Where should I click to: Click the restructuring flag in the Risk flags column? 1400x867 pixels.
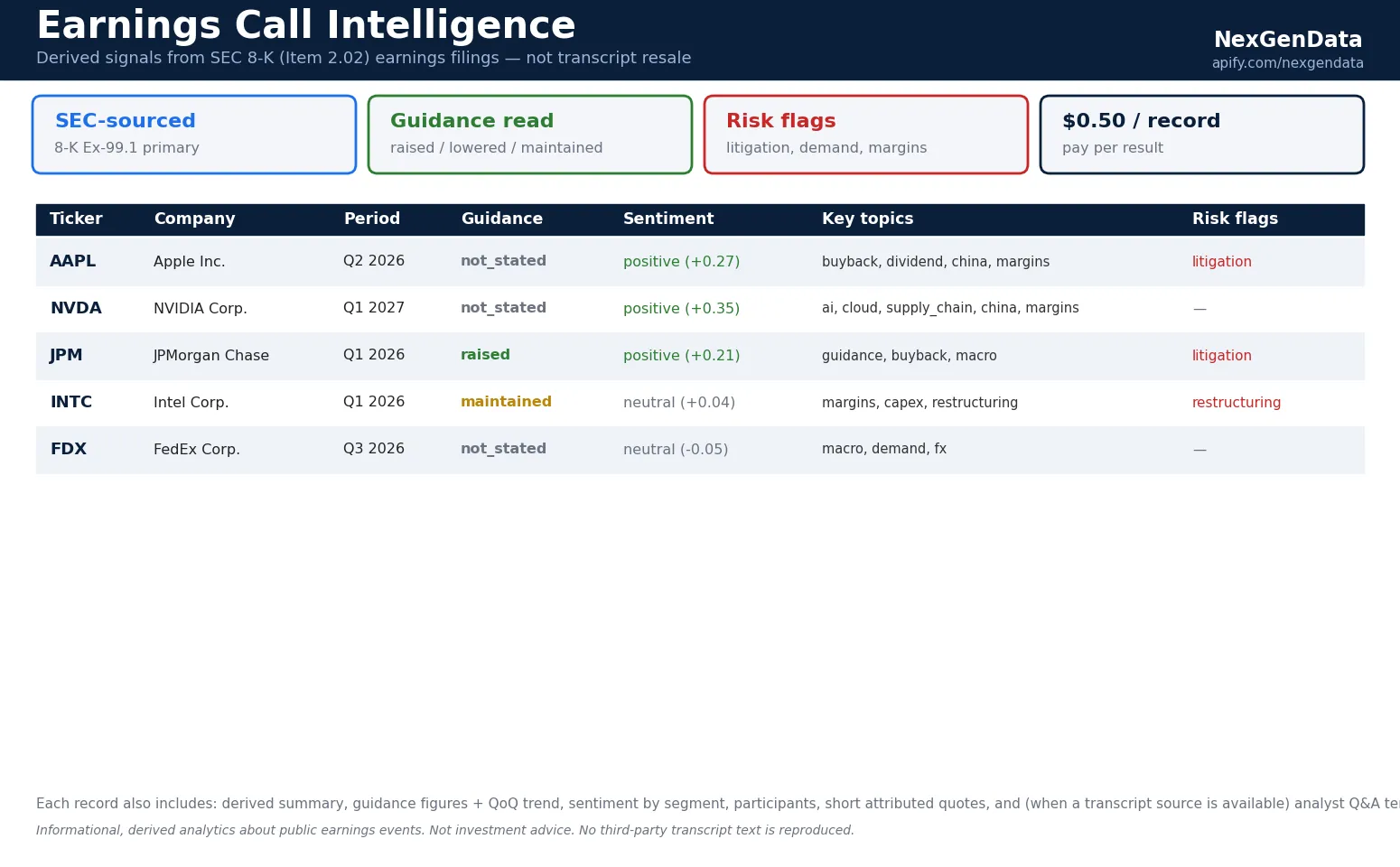[1237, 402]
